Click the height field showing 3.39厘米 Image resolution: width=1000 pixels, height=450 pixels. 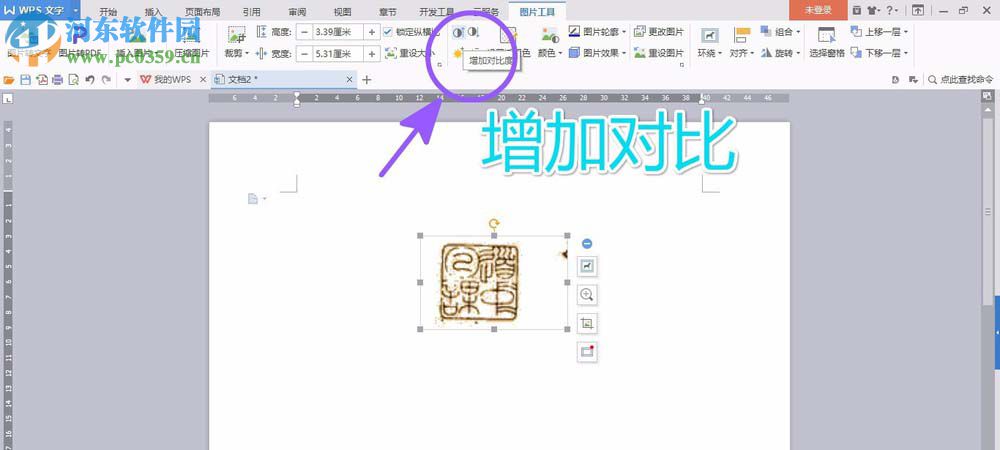[x=338, y=32]
